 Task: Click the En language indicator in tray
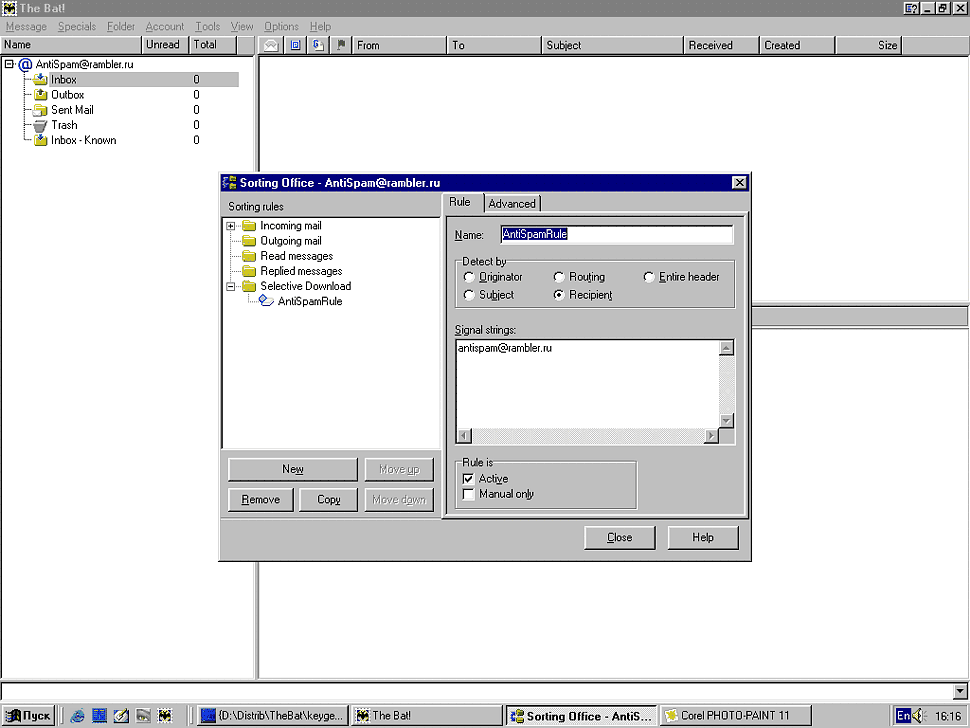(x=903, y=716)
